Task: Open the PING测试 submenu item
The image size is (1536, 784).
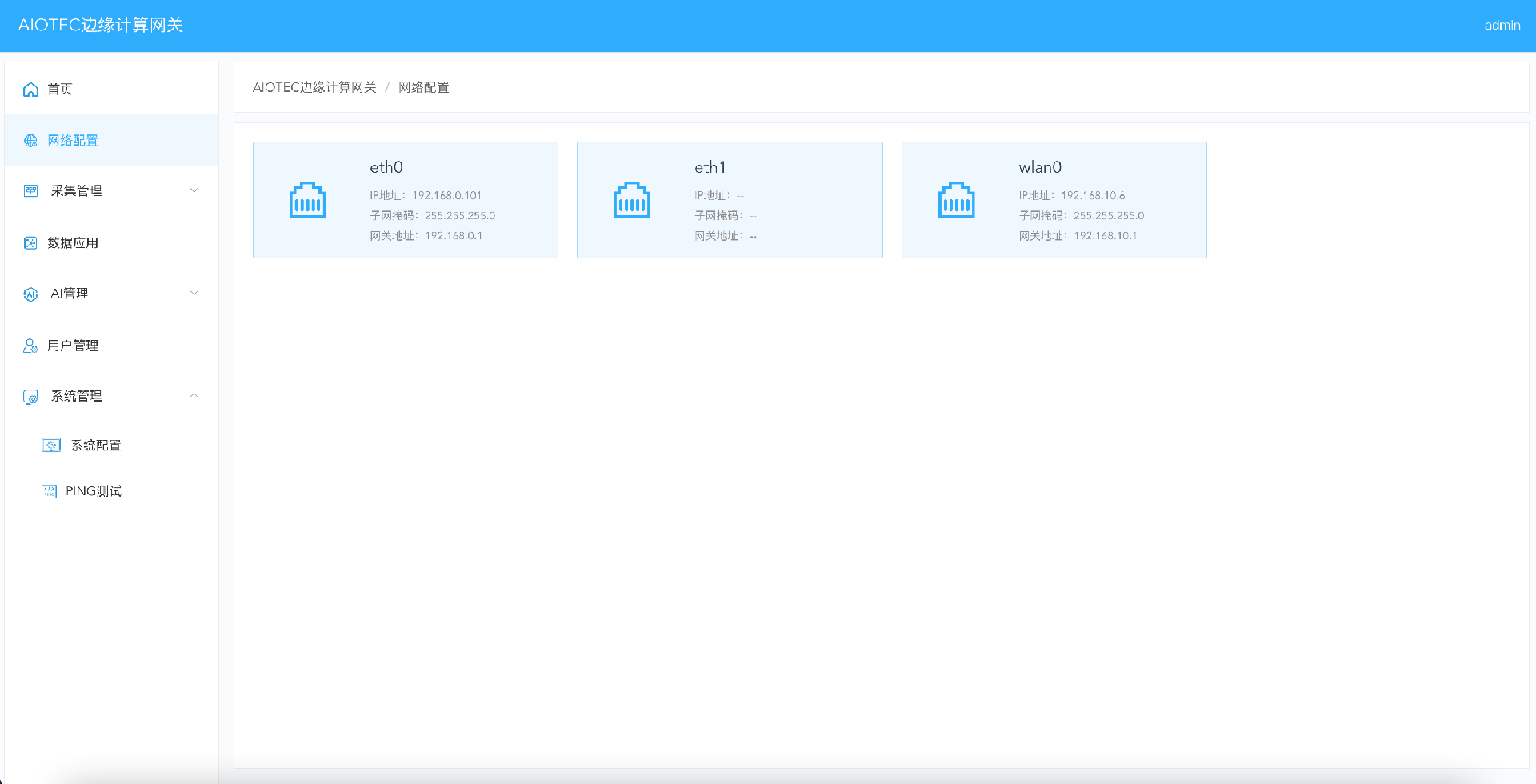Action: point(94,491)
